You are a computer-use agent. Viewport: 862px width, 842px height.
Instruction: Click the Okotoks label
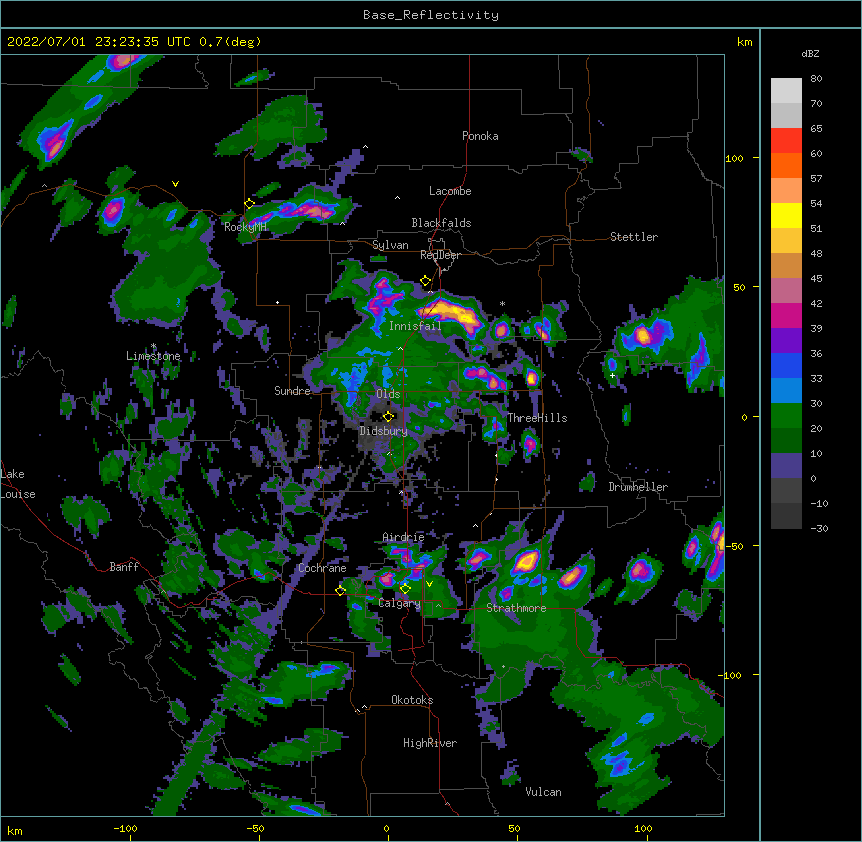[x=412, y=700]
